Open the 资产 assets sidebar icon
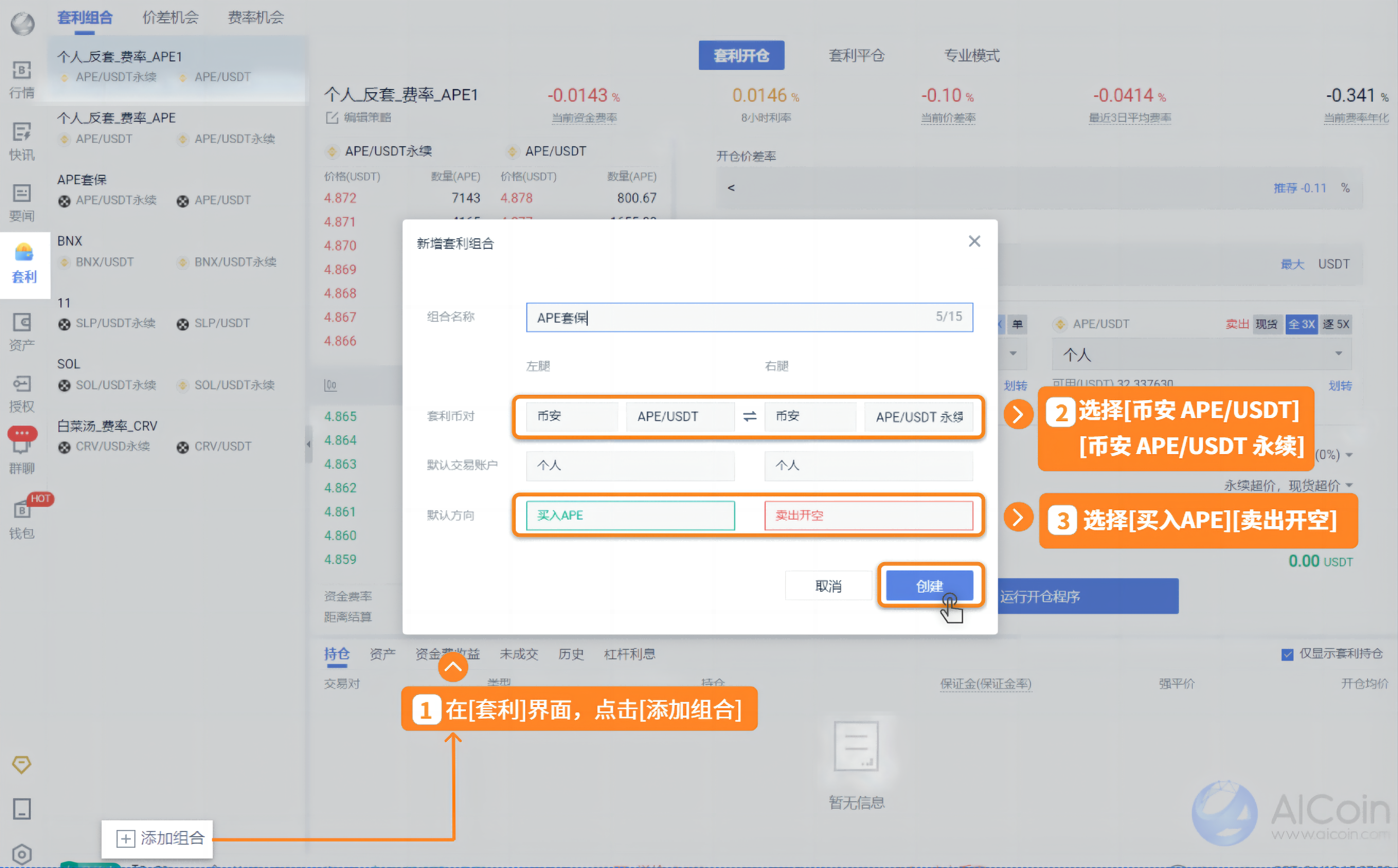The height and width of the screenshot is (868, 1398). [22, 331]
